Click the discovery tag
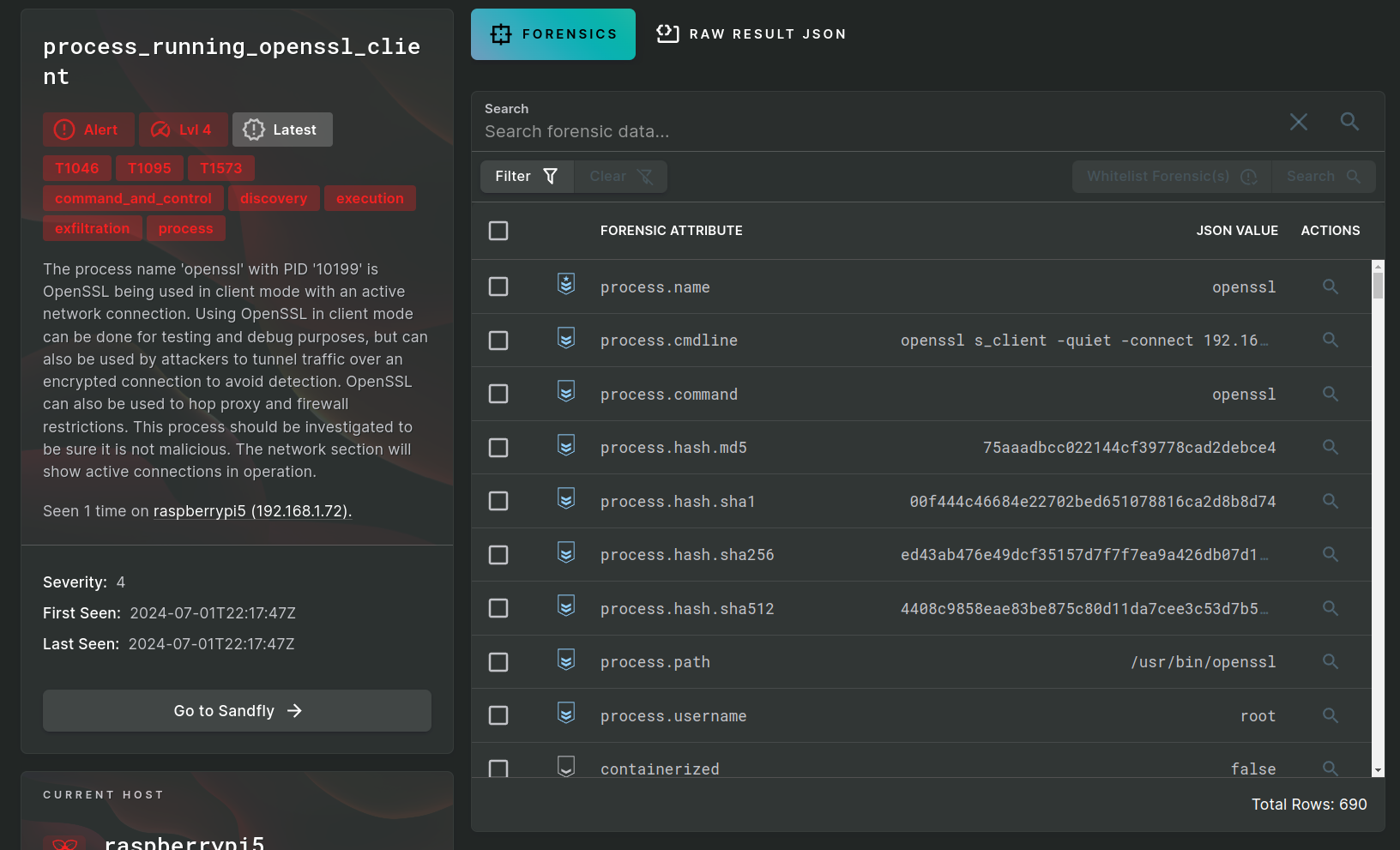Image resolution: width=1400 pixels, height=850 pixels. tap(274, 198)
